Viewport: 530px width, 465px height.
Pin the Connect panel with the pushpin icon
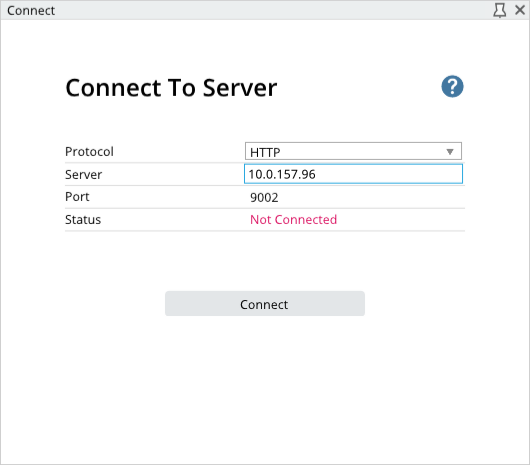(499, 10)
